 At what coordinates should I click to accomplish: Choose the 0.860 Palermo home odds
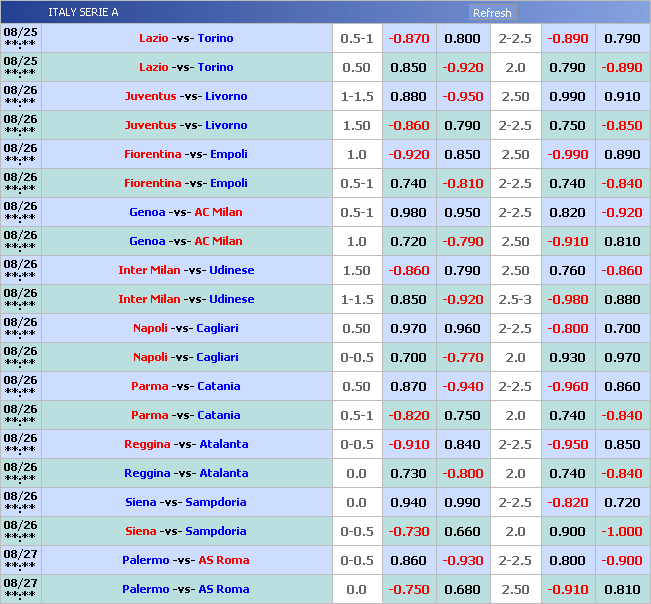click(409, 560)
